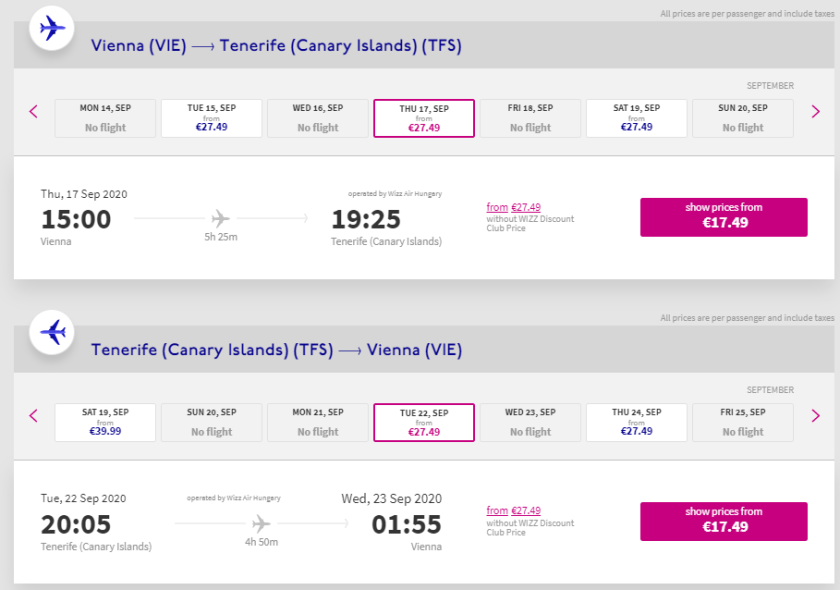Screen dimensions: 840x590
Task: Show next dates for Vienna to Tenerife
Action: [x=816, y=111]
